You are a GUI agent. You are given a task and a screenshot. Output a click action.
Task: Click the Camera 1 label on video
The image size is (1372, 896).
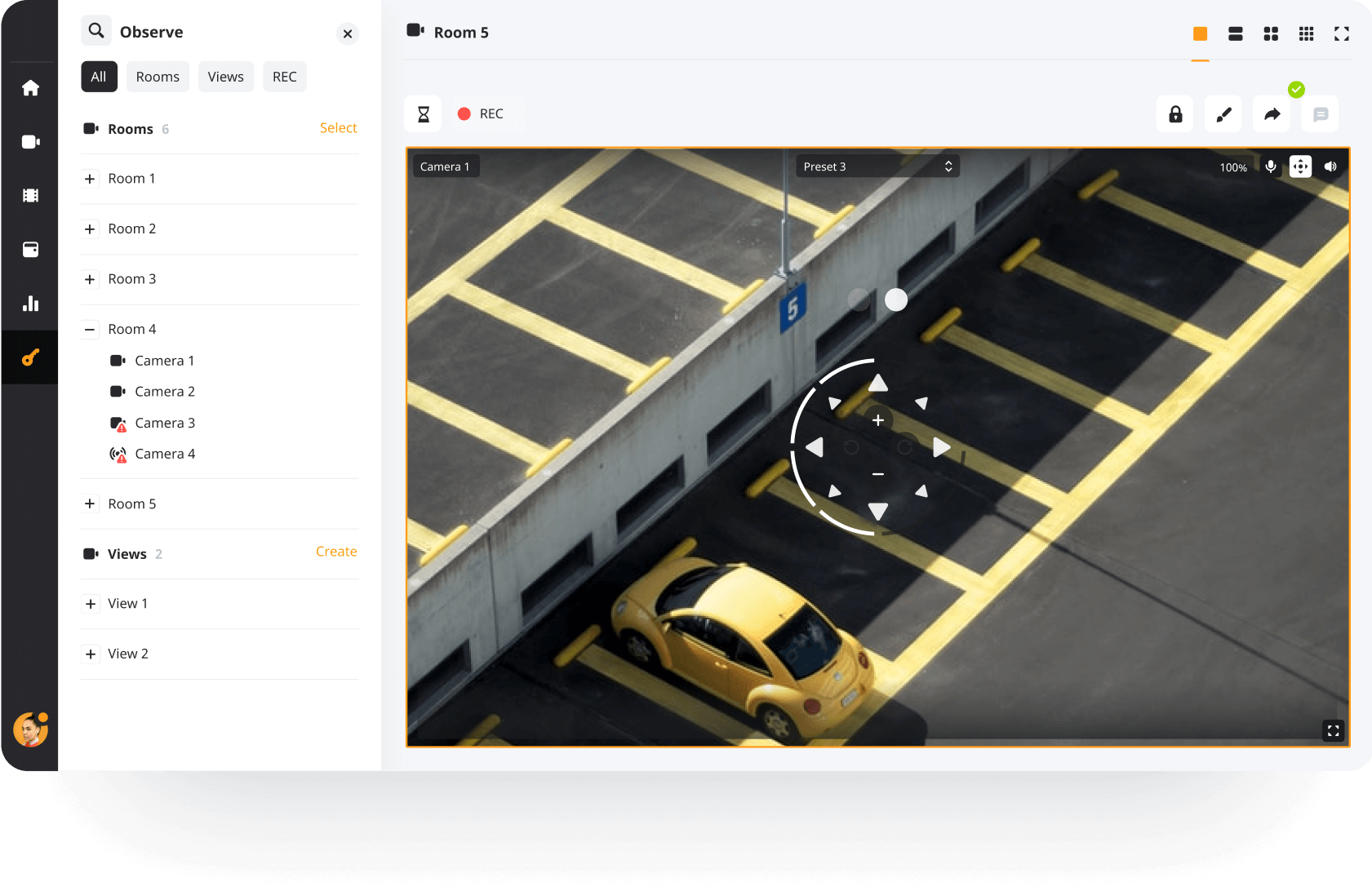(446, 166)
